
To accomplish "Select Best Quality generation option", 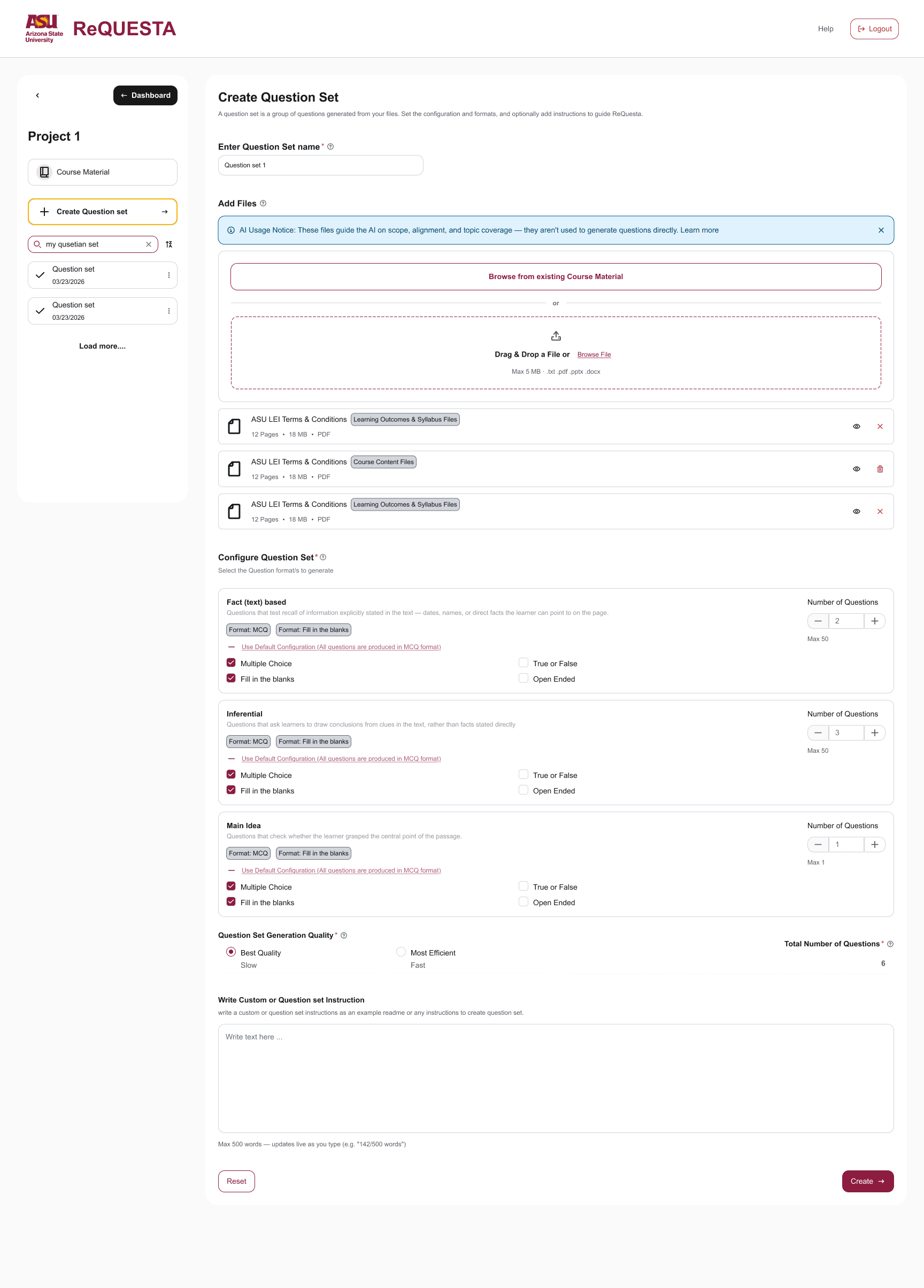I will pos(231,952).
